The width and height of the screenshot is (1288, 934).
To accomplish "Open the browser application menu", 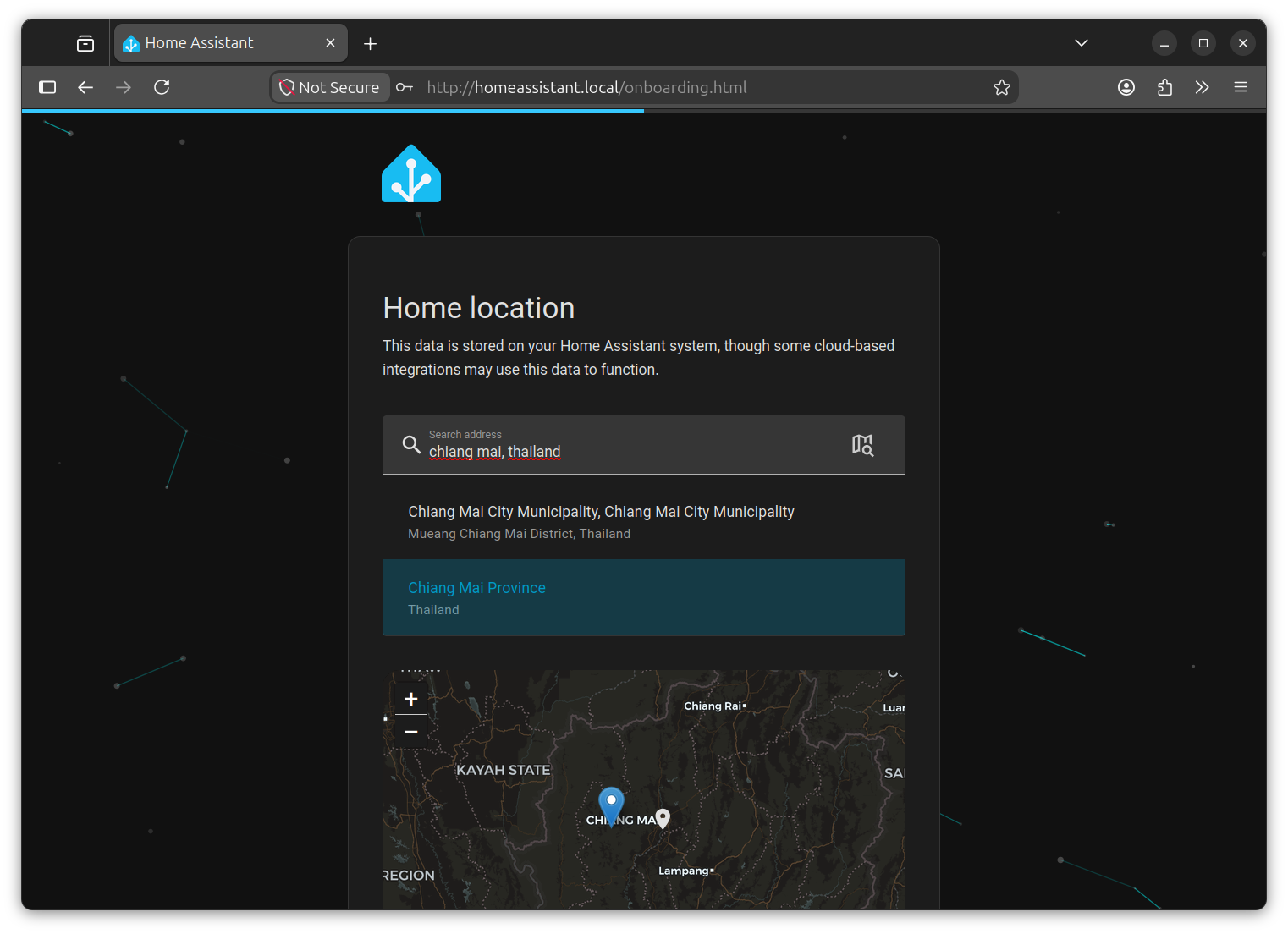I will pyautogui.click(x=1241, y=87).
